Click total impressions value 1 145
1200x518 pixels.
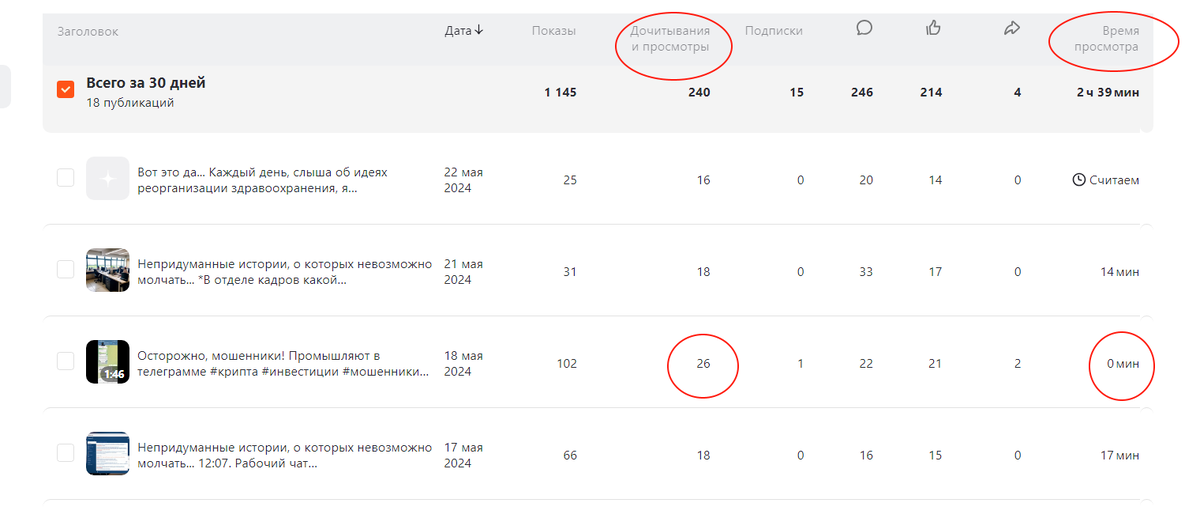(560, 92)
